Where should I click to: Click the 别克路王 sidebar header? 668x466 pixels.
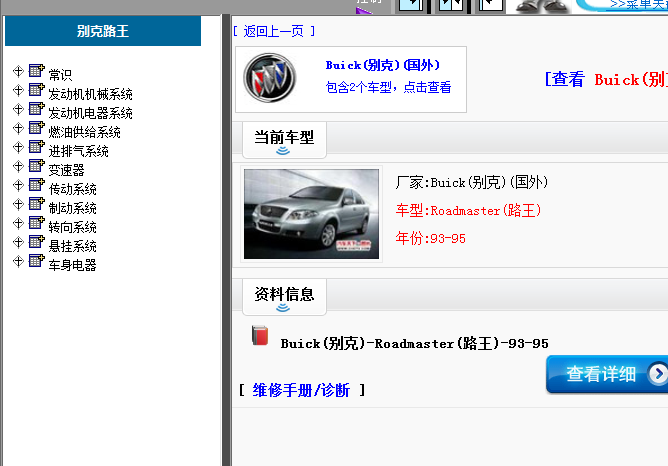[103, 31]
